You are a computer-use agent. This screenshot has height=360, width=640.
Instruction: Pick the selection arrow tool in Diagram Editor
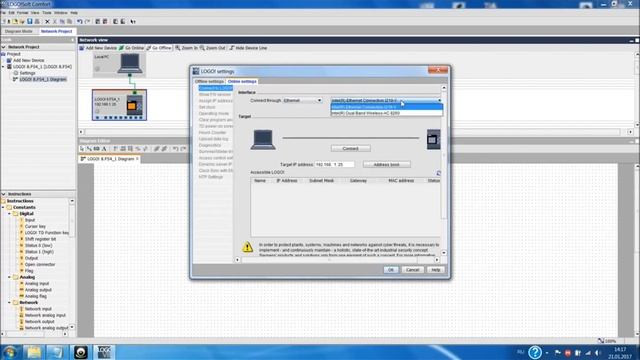82,149
